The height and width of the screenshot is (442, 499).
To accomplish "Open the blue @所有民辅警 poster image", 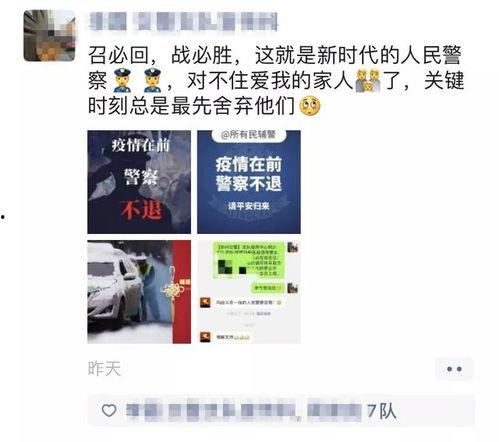I will click(x=249, y=182).
